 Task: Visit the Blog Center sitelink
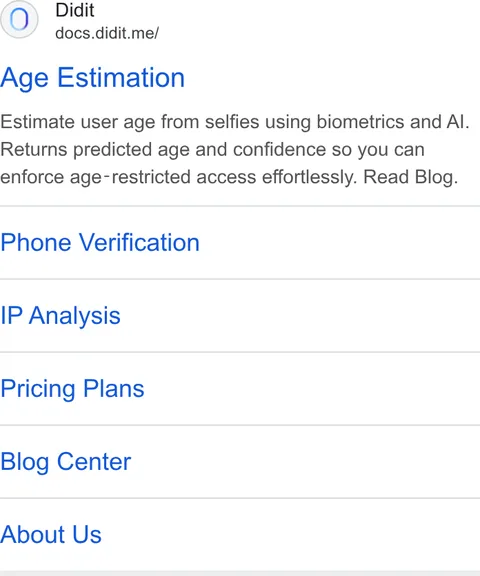(x=66, y=462)
